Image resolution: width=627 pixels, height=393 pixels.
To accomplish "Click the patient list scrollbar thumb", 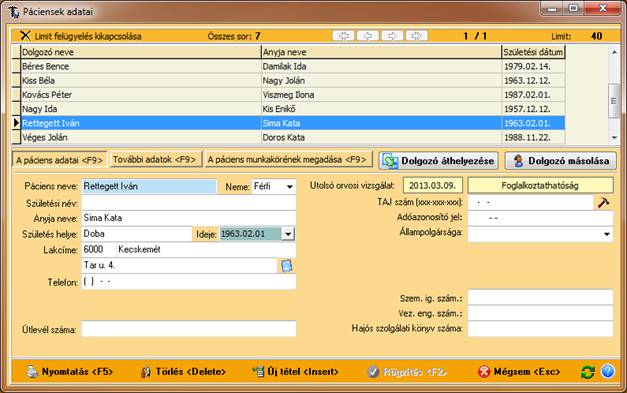I will pyautogui.click(x=614, y=101).
